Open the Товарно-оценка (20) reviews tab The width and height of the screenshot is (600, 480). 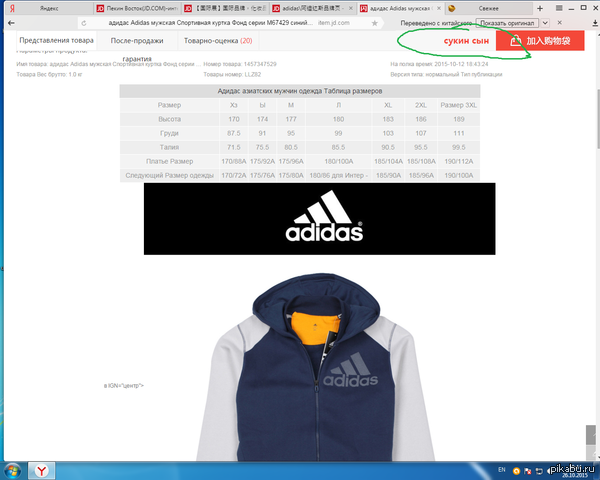[x=217, y=41]
